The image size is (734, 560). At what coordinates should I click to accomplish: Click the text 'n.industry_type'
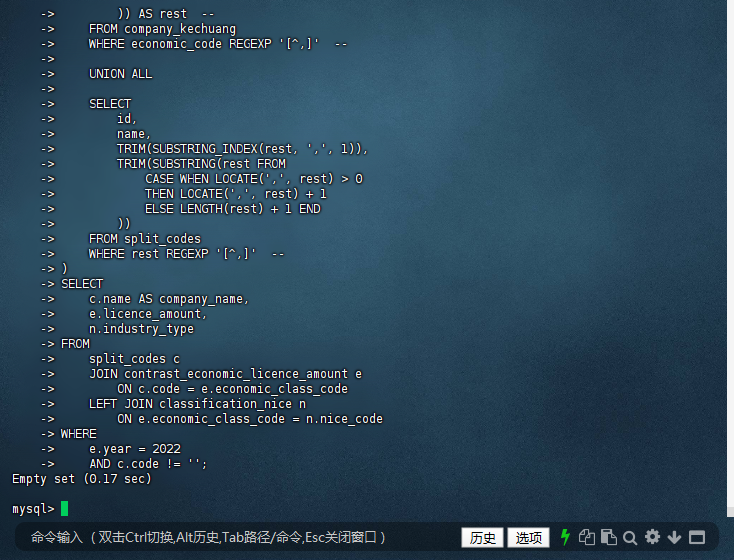coord(141,329)
